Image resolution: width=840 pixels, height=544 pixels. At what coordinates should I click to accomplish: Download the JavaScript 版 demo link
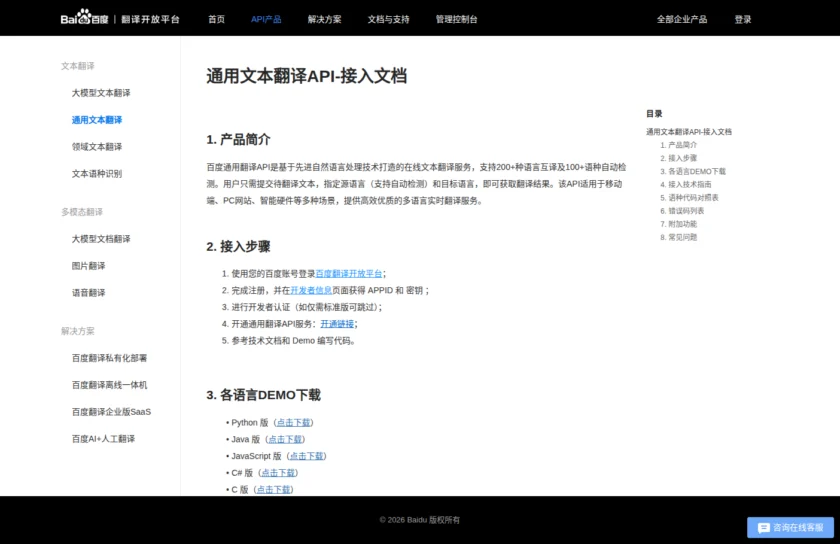pos(306,456)
